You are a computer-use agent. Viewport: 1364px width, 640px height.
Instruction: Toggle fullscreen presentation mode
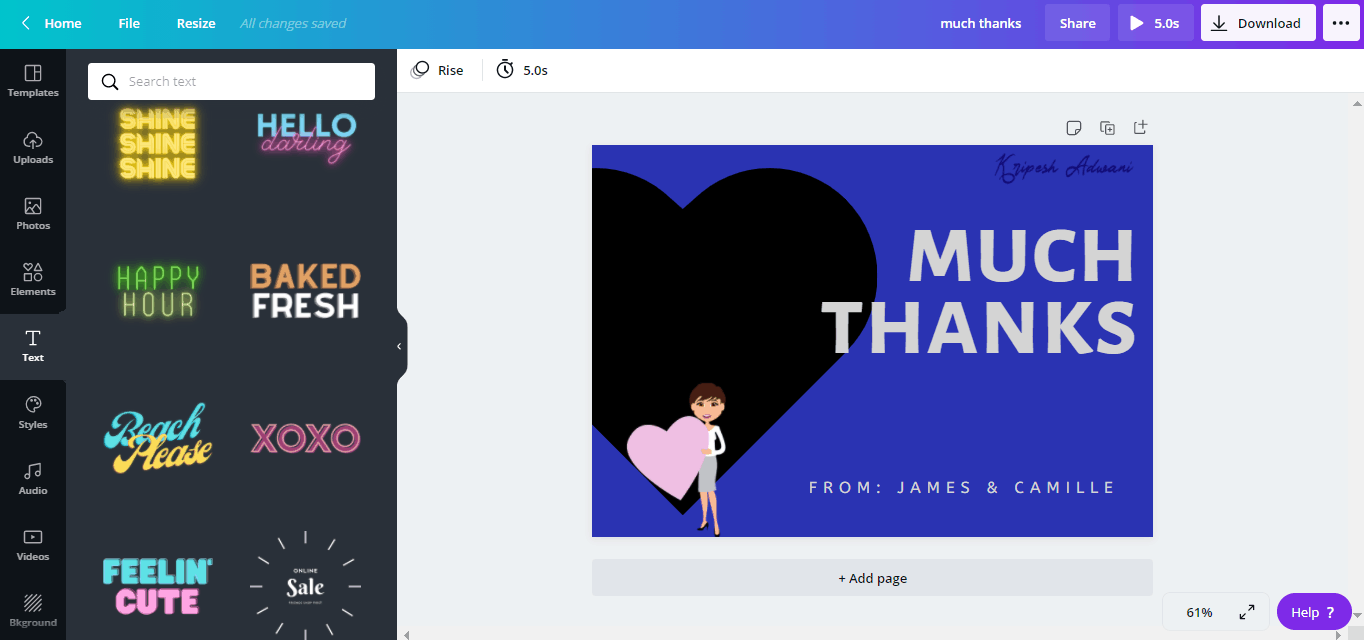coord(1247,612)
